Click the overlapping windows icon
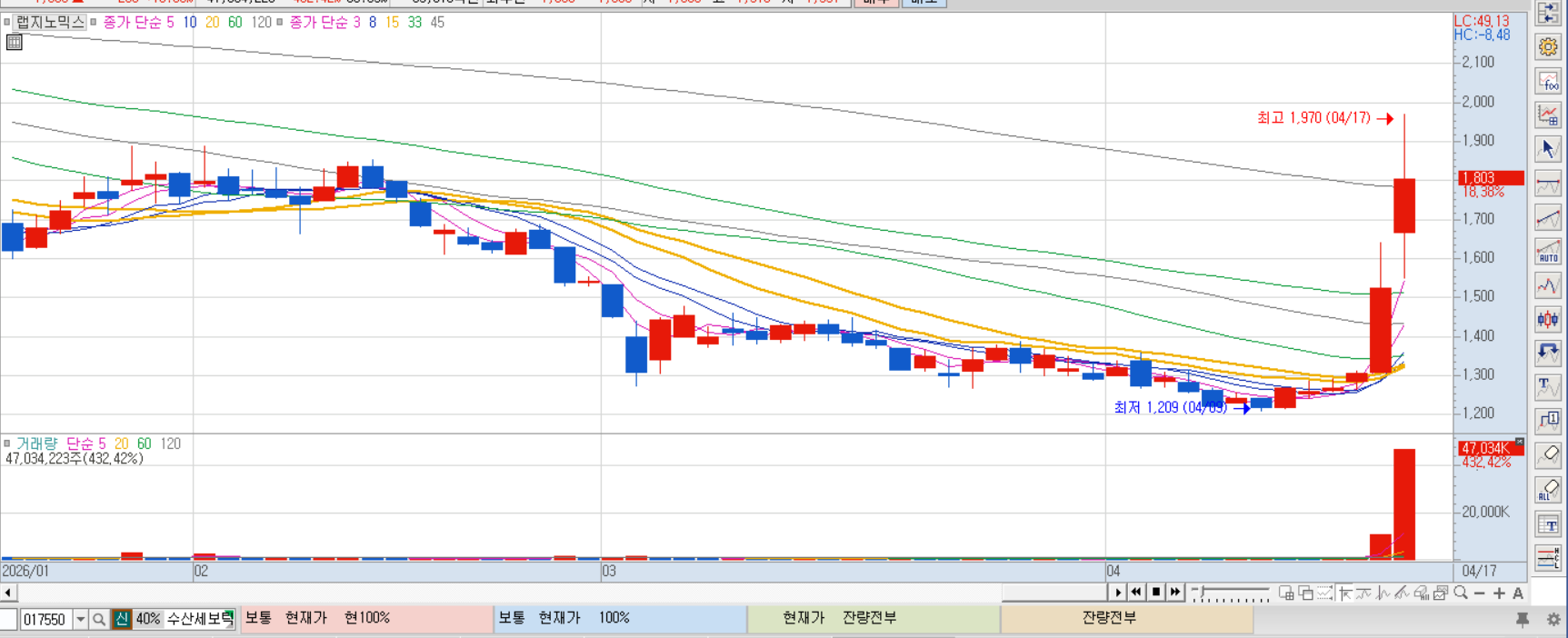Viewport: 1568px width, 638px height. tap(1306, 593)
